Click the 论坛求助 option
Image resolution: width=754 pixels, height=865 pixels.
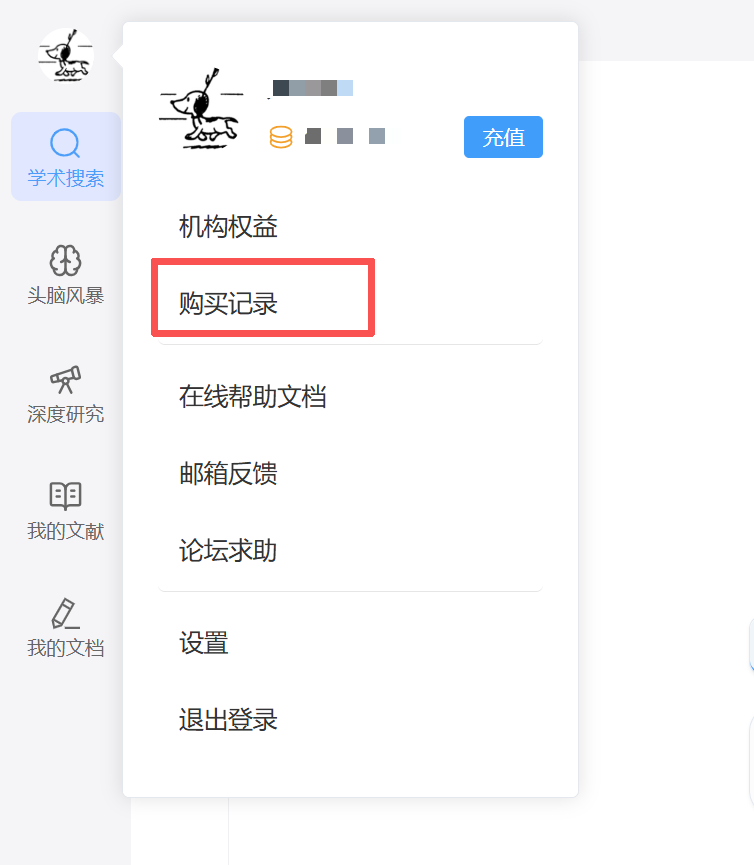point(228,551)
